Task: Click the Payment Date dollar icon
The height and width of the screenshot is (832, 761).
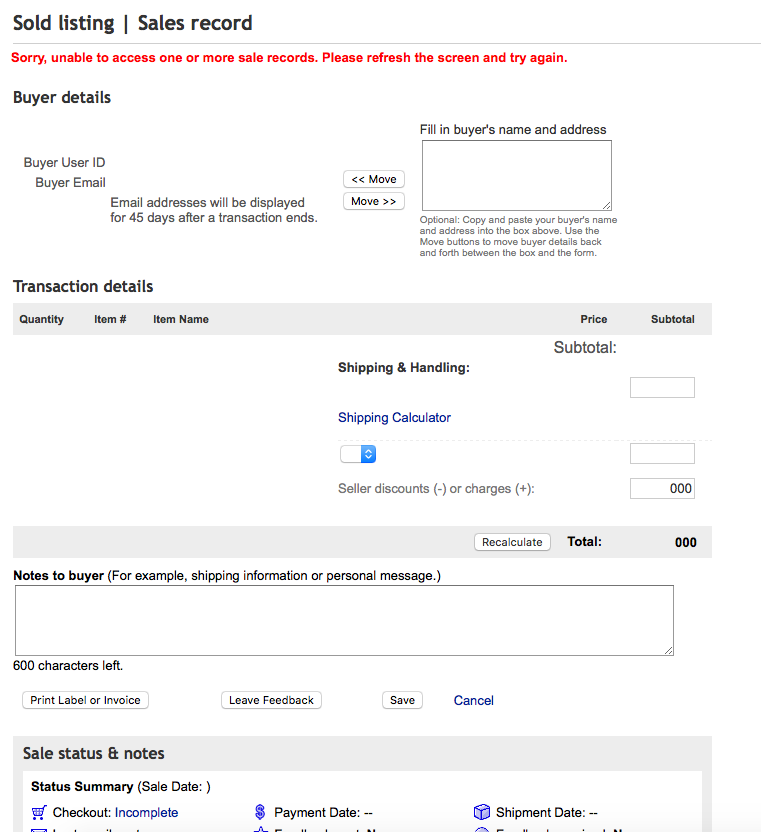Action: pyautogui.click(x=260, y=812)
